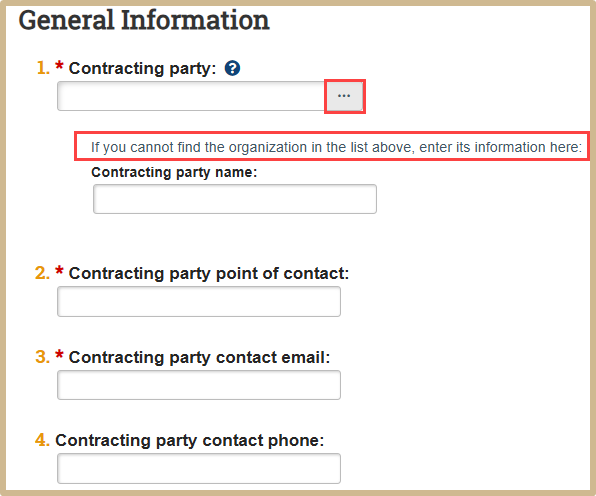The image size is (596, 496).
Task: Click the 'Contracting party:' question label
Action: (x=142, y=69)
